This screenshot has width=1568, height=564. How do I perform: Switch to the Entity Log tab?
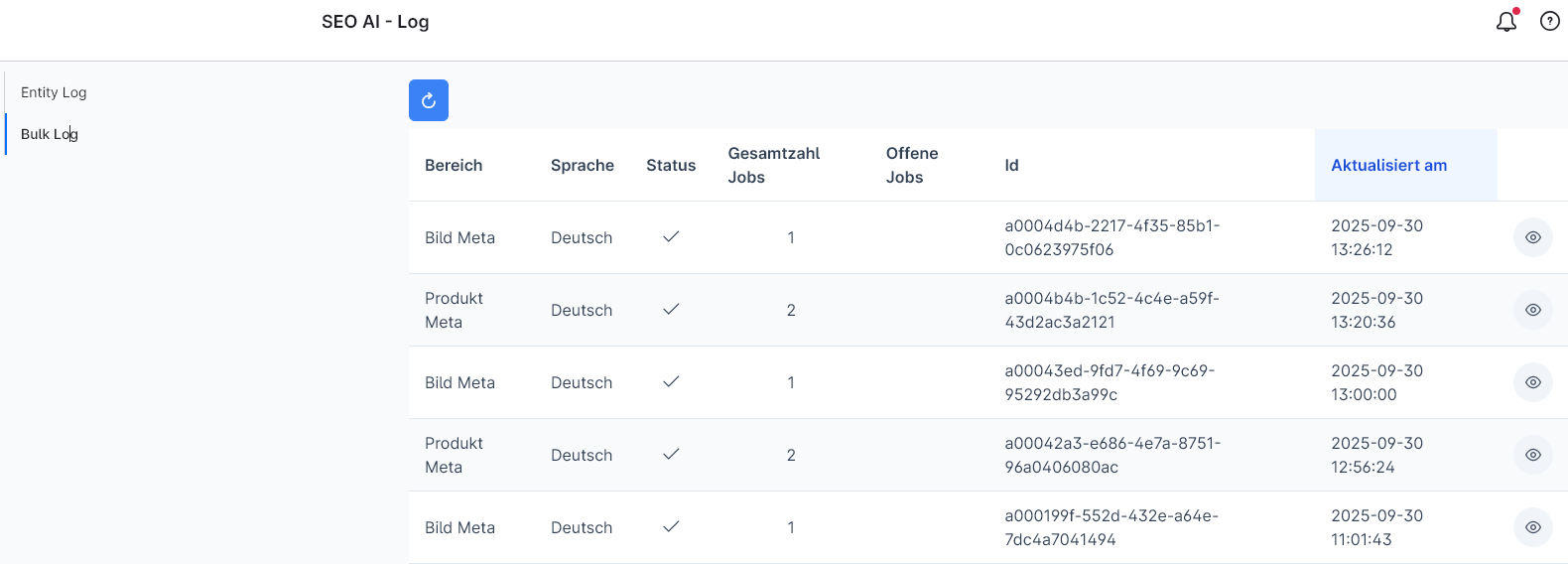[54, 92]
